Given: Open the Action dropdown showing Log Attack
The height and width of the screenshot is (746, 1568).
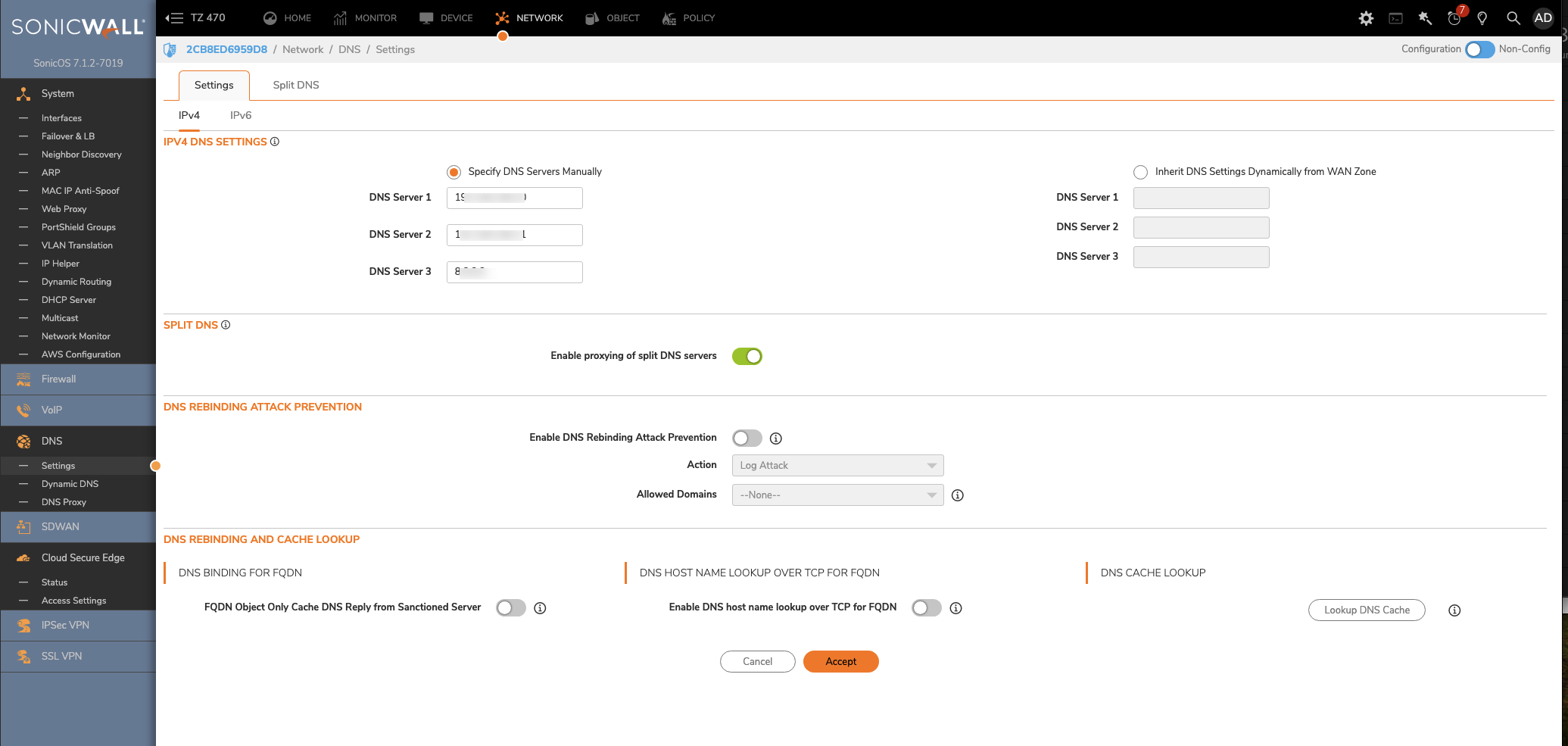Looking at the screenshot, I should (837, 466).
